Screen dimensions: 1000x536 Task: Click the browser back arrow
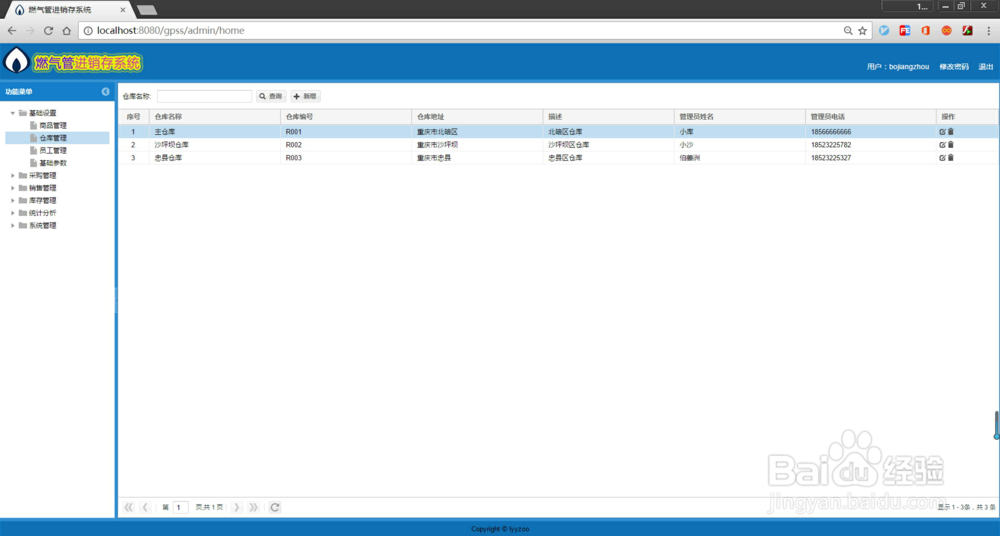tap(12, 31)
